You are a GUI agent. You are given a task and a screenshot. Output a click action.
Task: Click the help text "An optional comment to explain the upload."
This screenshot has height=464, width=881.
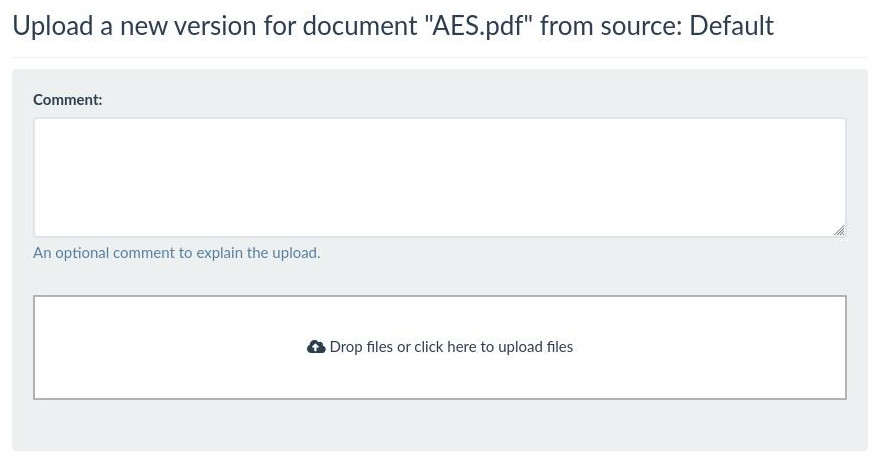pos(176,253)
